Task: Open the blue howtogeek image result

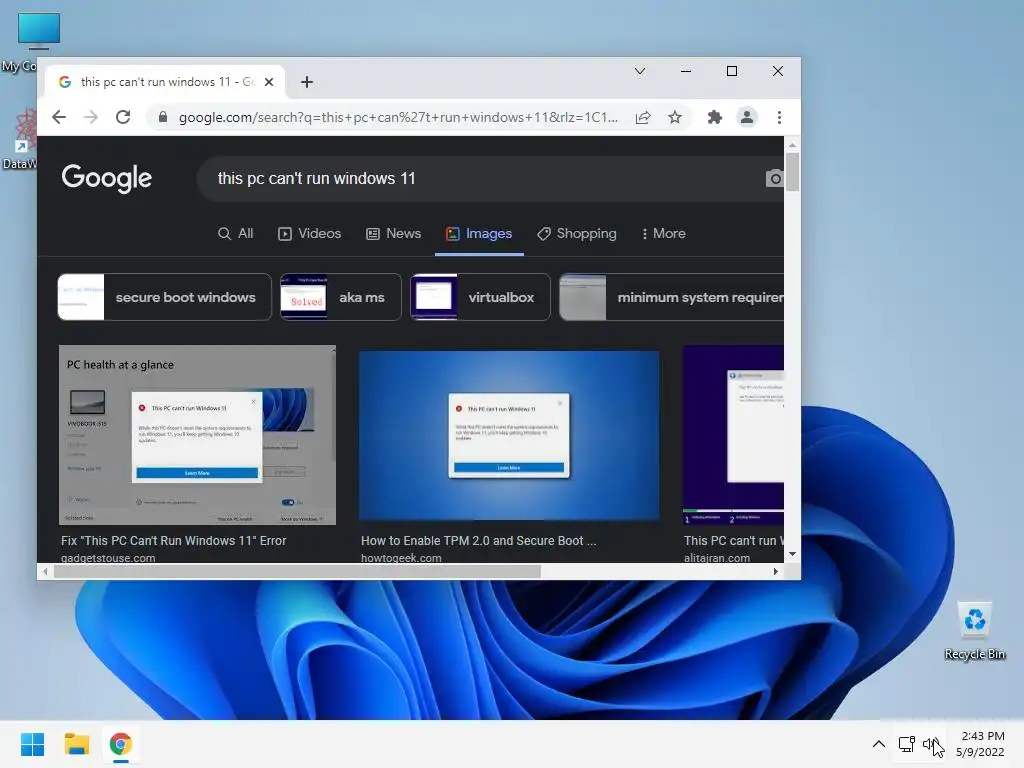Action: pyautogui.click(x=509, y=436)
